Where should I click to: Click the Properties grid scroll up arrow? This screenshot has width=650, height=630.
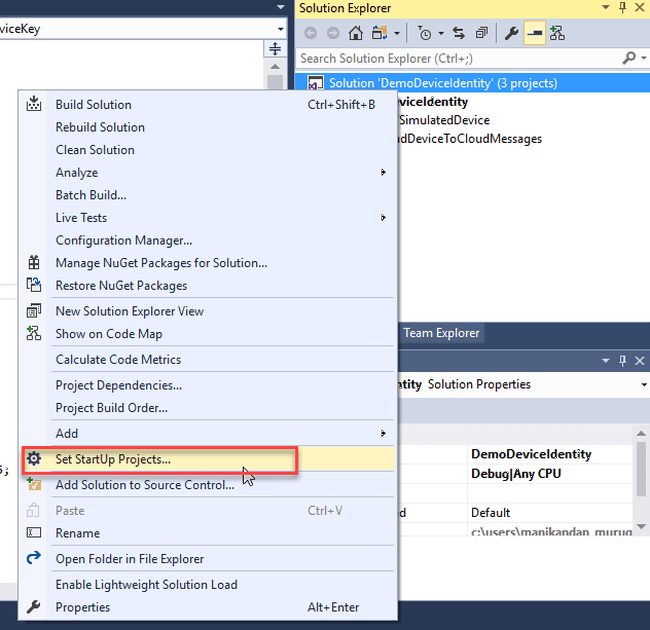(641, 433)
